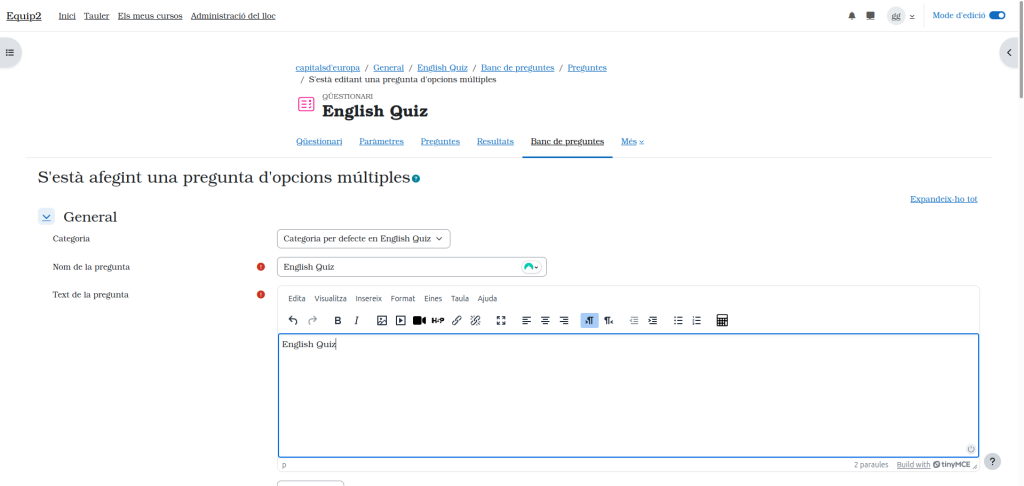This screenshot has width=1024, height=486.
Task: Insert H5P content icon
Action: pos(438,321)
